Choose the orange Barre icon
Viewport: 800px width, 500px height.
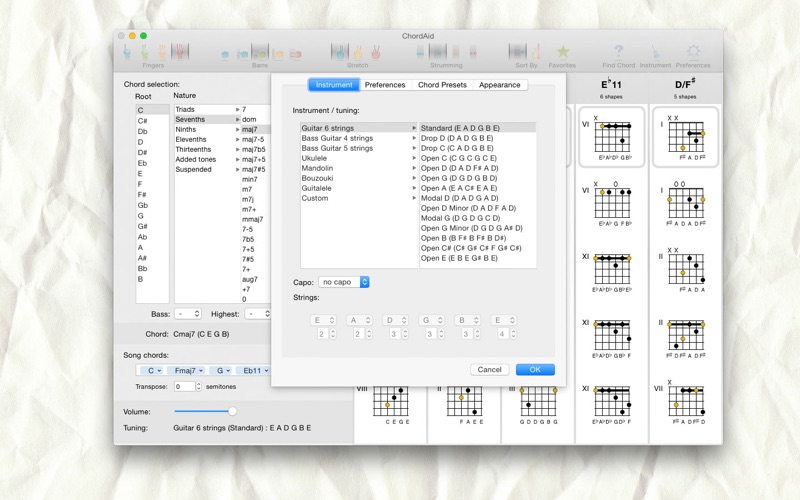[278, 54]
